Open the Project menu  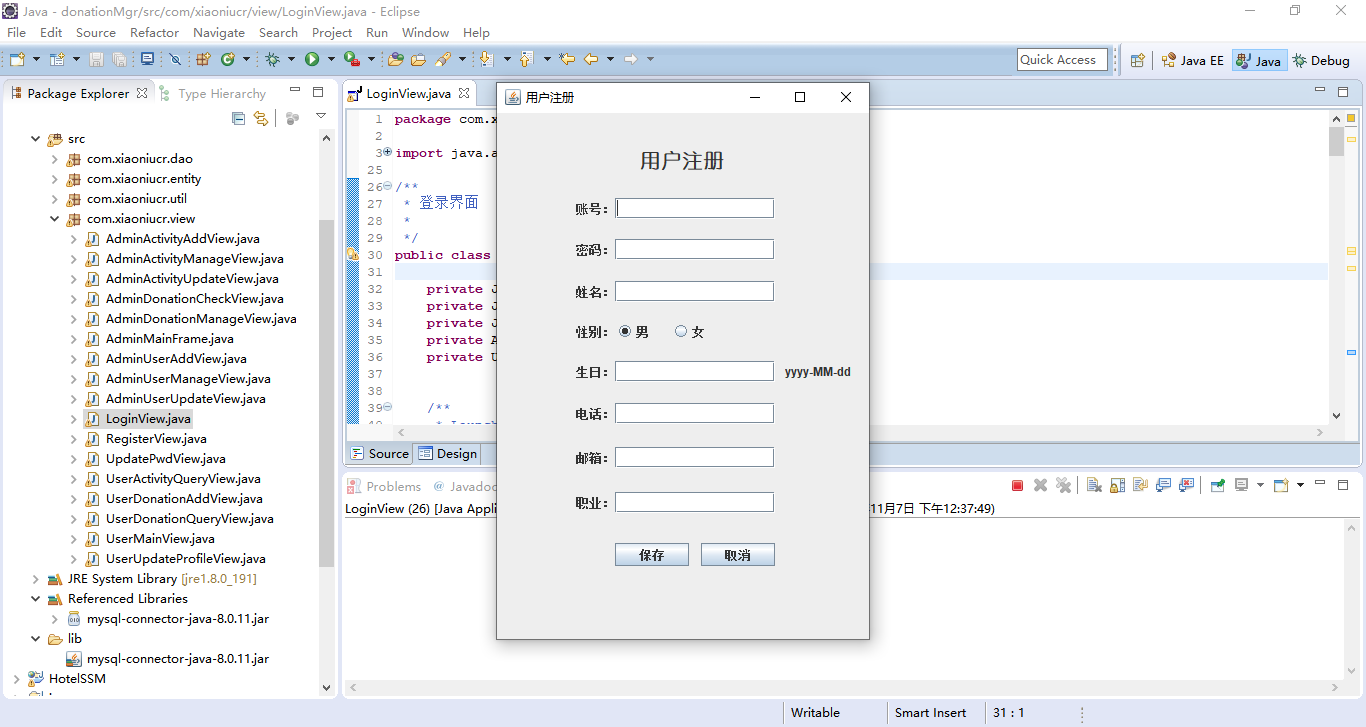click(332, 32)
